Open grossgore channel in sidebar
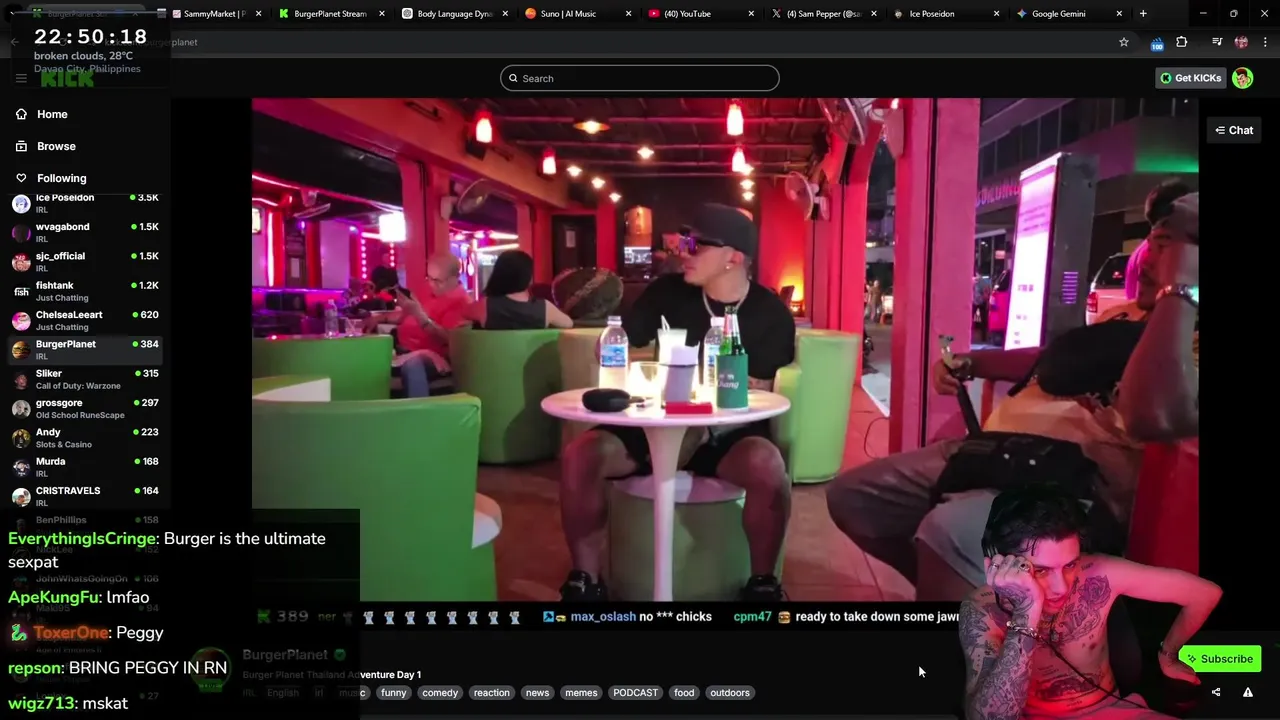Viewport: 1280px width, 720px height. pos(85,408)
